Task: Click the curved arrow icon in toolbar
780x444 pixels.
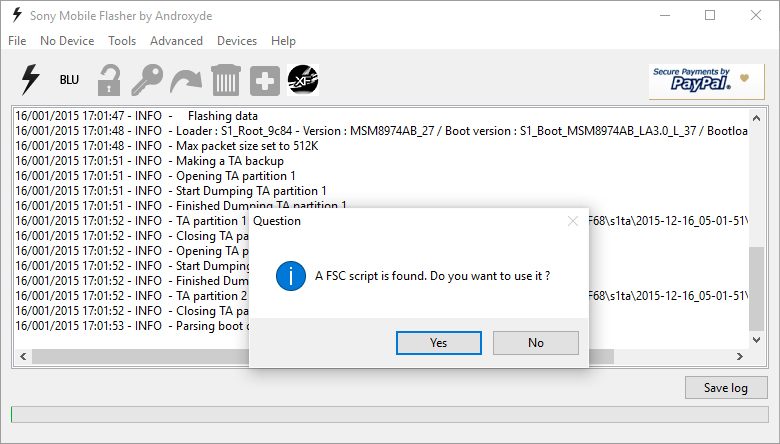Action: [186, 80]
